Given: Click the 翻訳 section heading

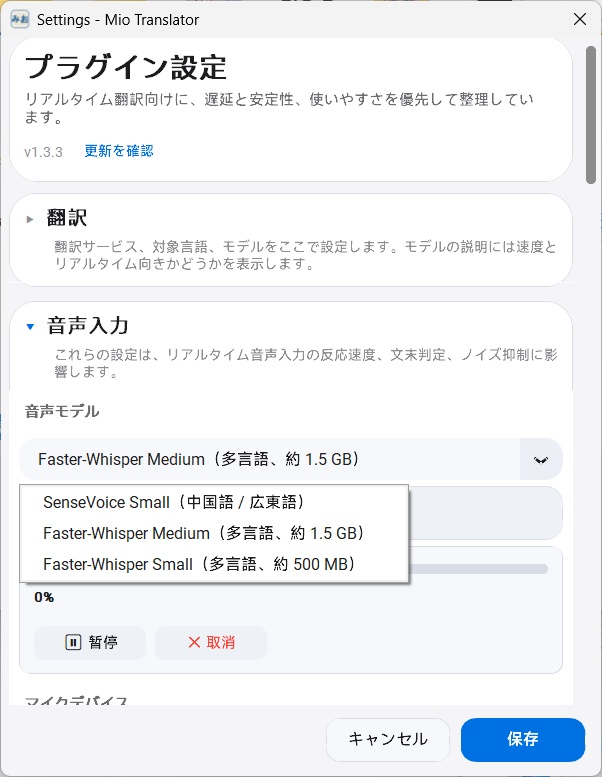Looking at the screenshot, I should click(67, 218).
